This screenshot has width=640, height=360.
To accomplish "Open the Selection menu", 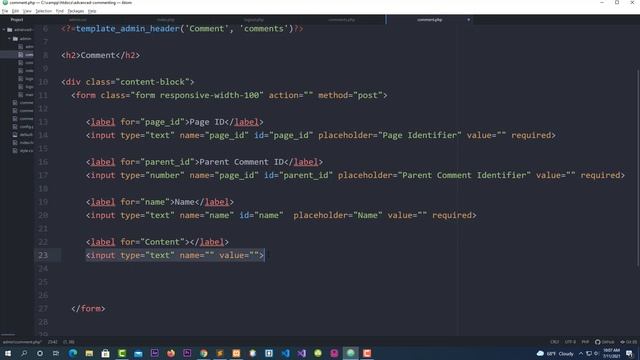I will pyautogui.click(x=43, y=11).
